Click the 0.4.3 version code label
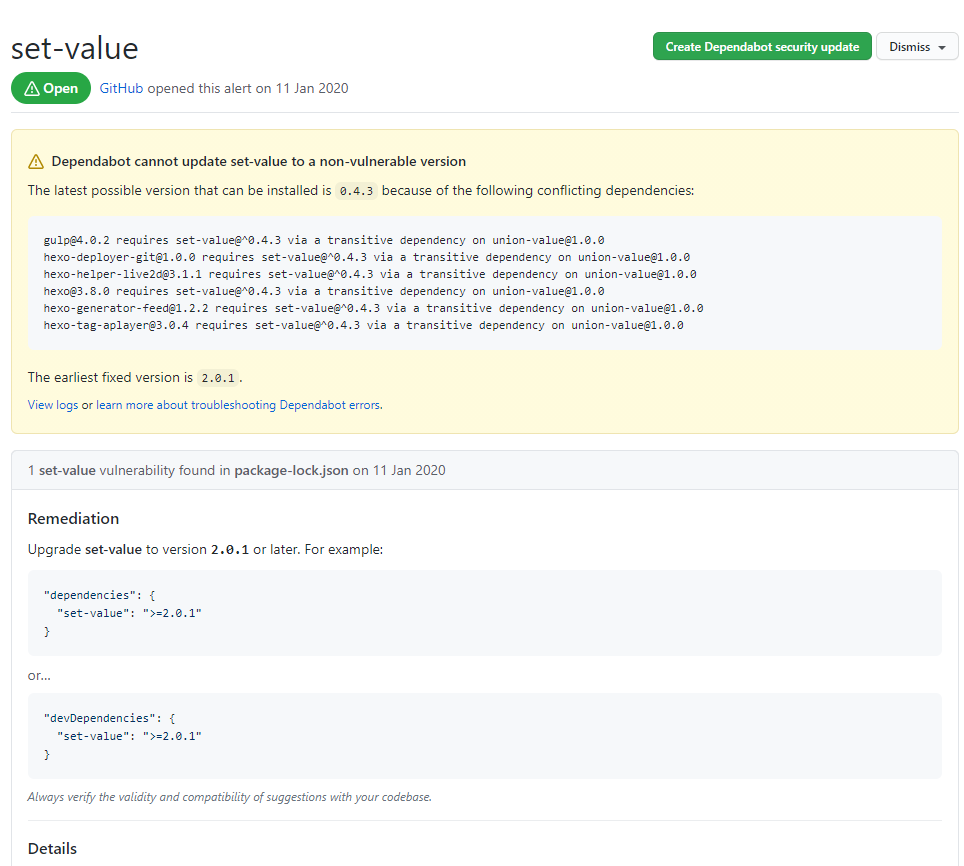This screenshot has width=964, height=866. [357, 191]
